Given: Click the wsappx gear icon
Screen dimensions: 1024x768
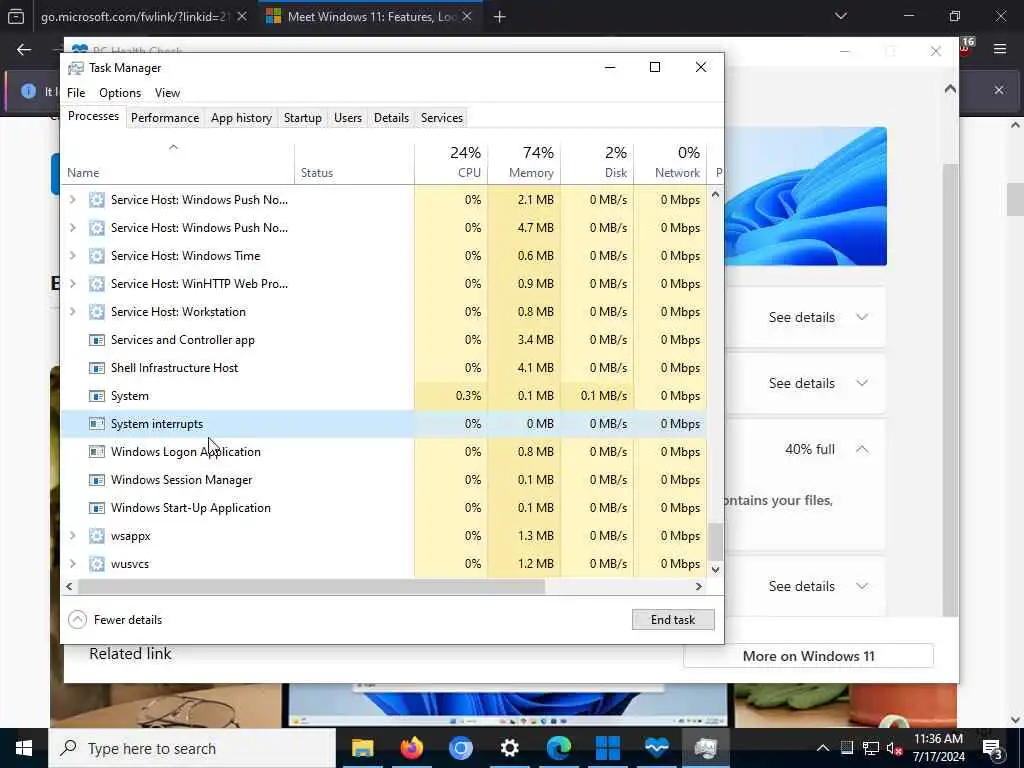Looking at the screenshot, I should 97,536.
